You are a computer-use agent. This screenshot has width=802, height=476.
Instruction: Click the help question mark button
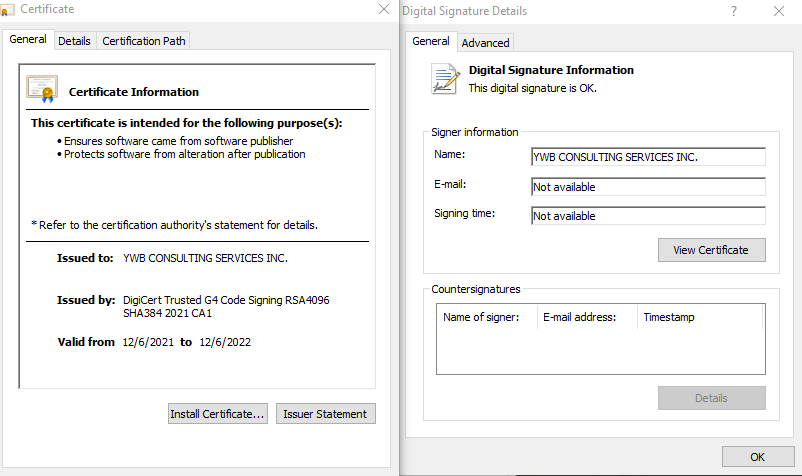pos(734,11)
